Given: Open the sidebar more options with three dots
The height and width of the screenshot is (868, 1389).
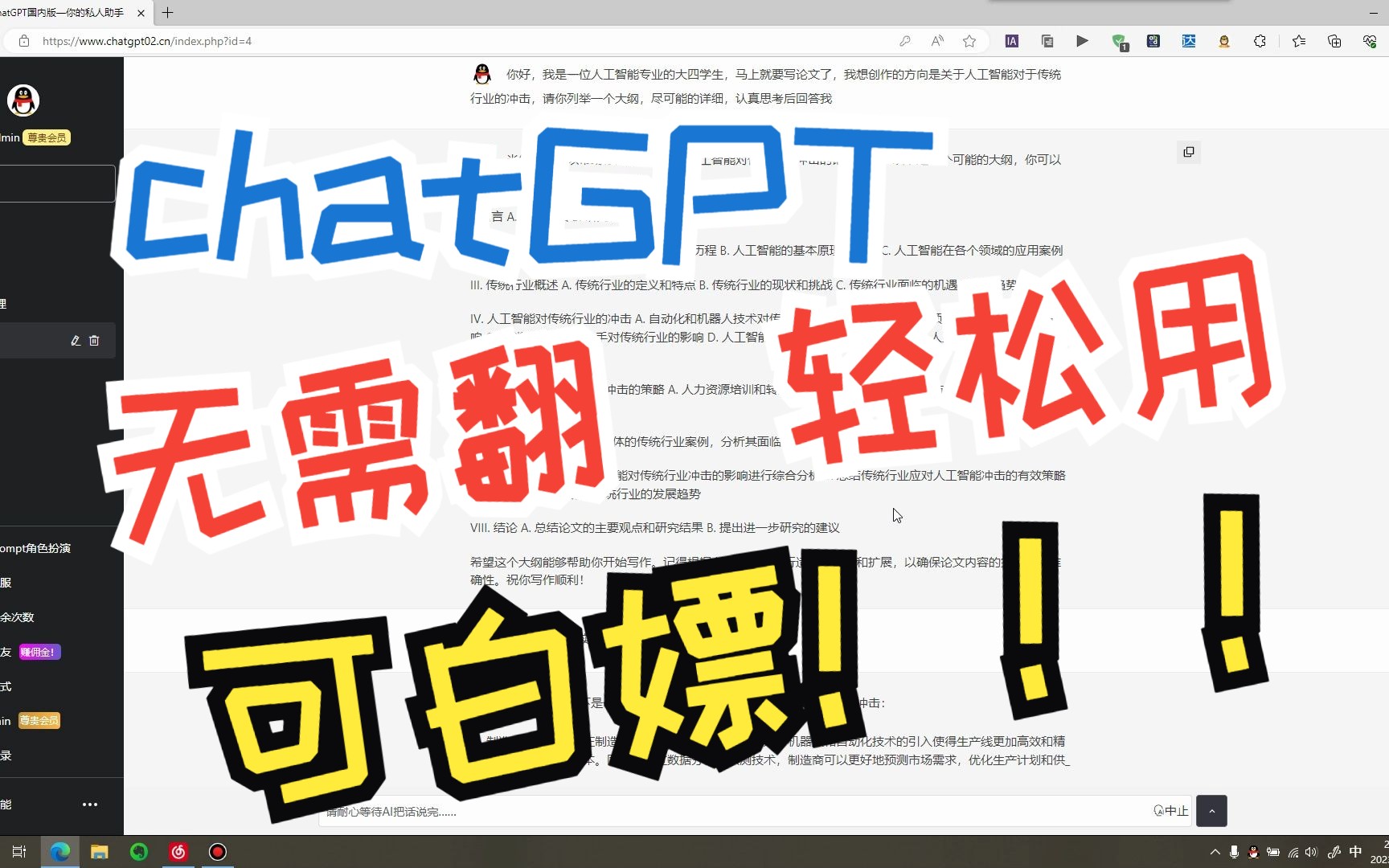Looking at the screenshot, I should point(89,804).
